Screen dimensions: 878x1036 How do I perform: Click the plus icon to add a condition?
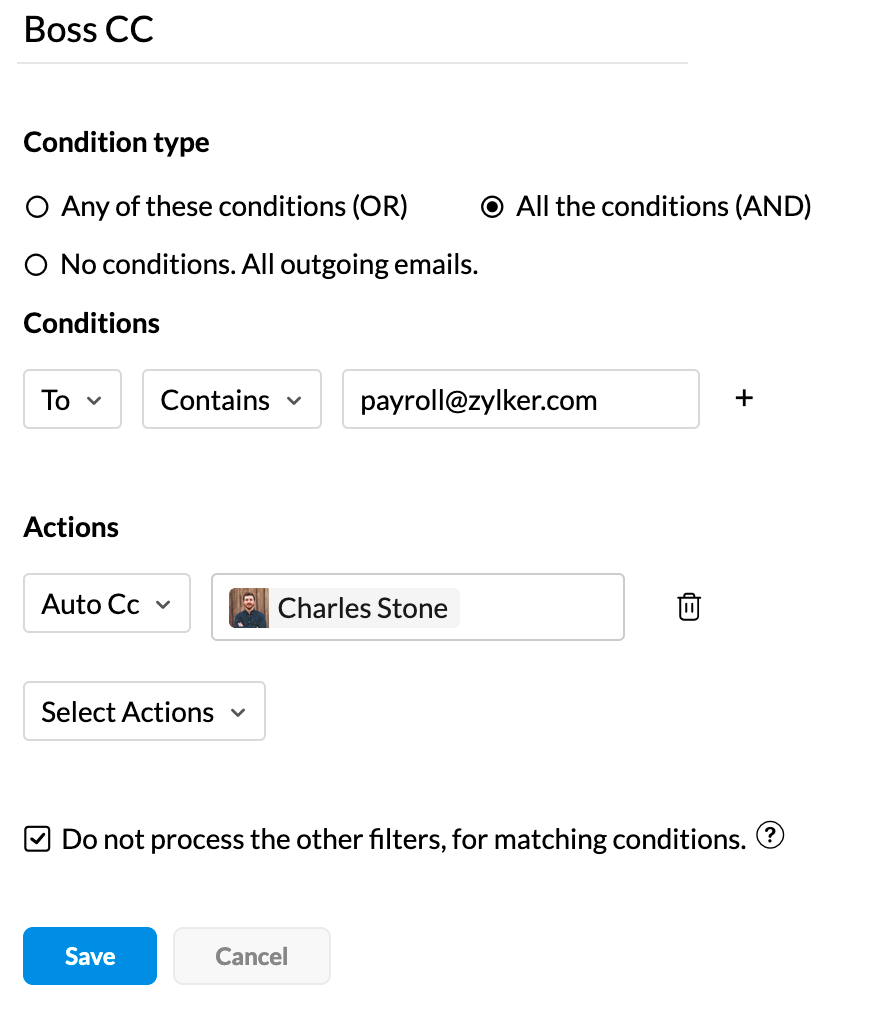click(x=744, y=398)
